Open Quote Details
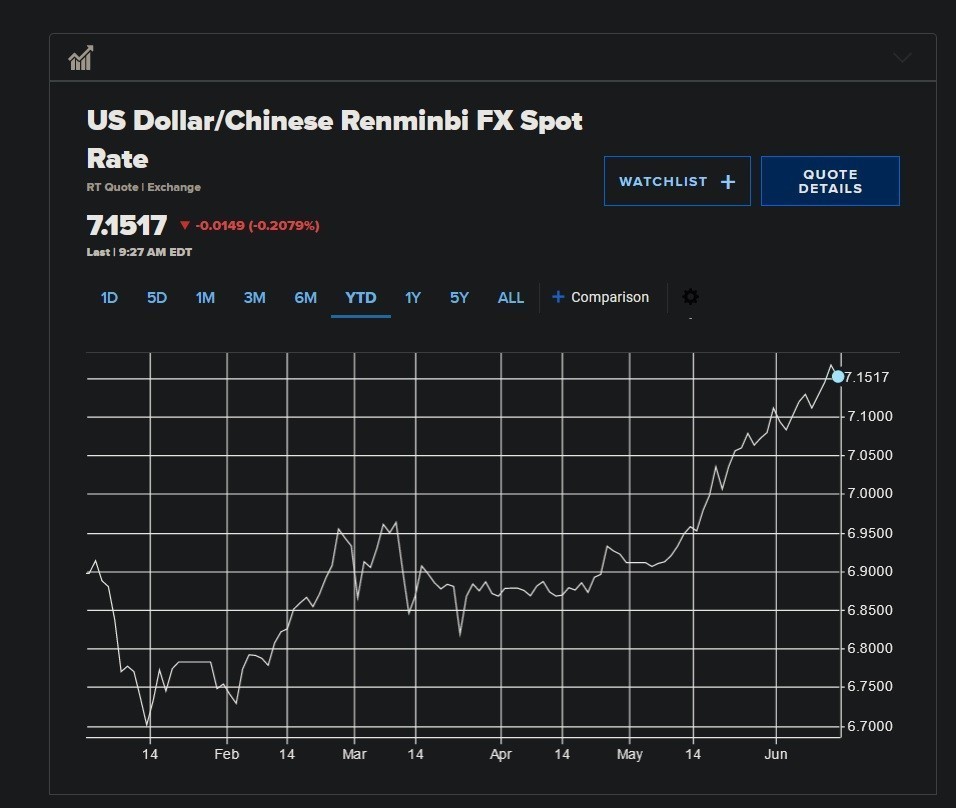Viewport: 956px width, 808px height. [829, 181]
